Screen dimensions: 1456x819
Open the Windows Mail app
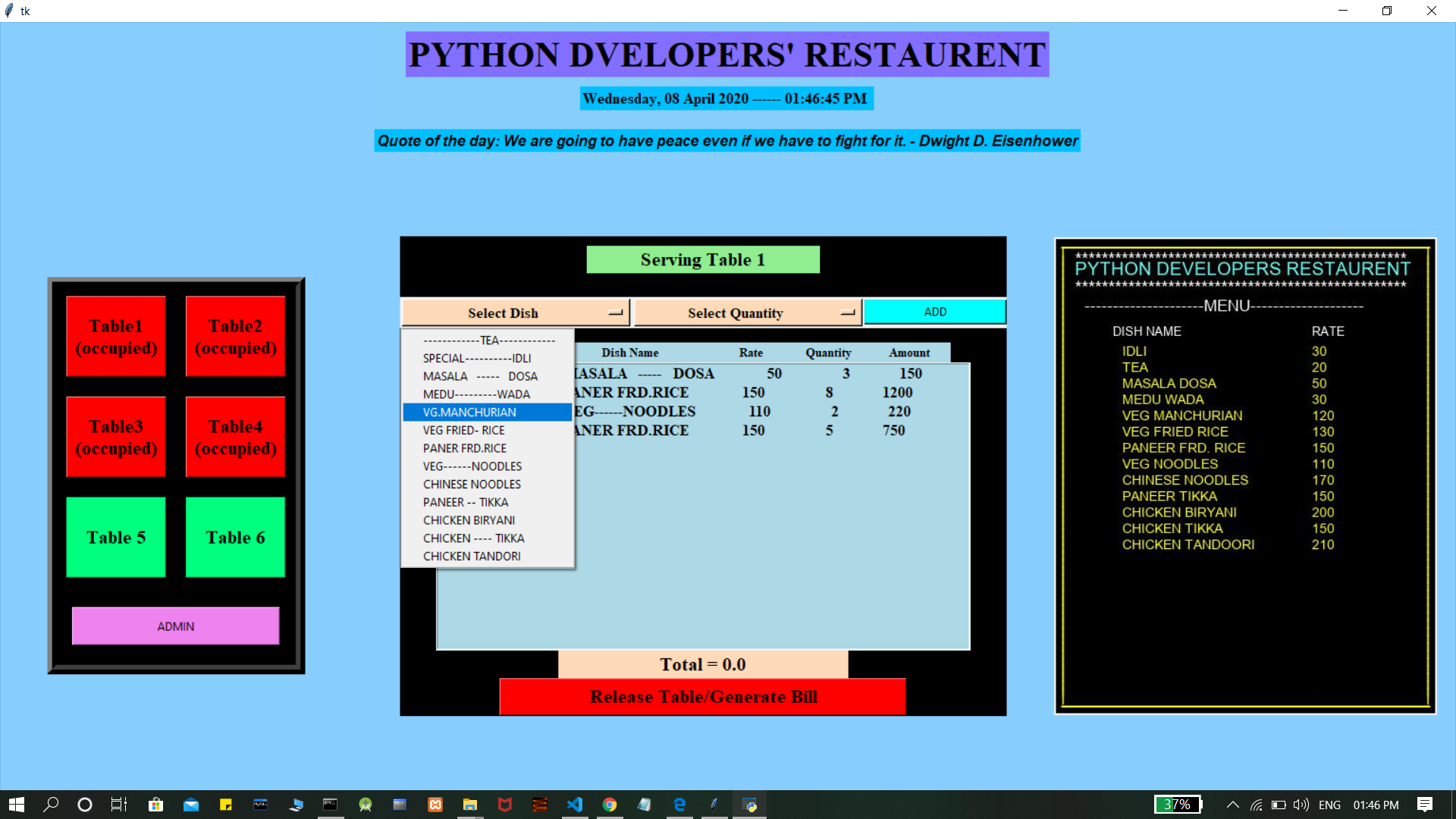click(x=191, y=804)
